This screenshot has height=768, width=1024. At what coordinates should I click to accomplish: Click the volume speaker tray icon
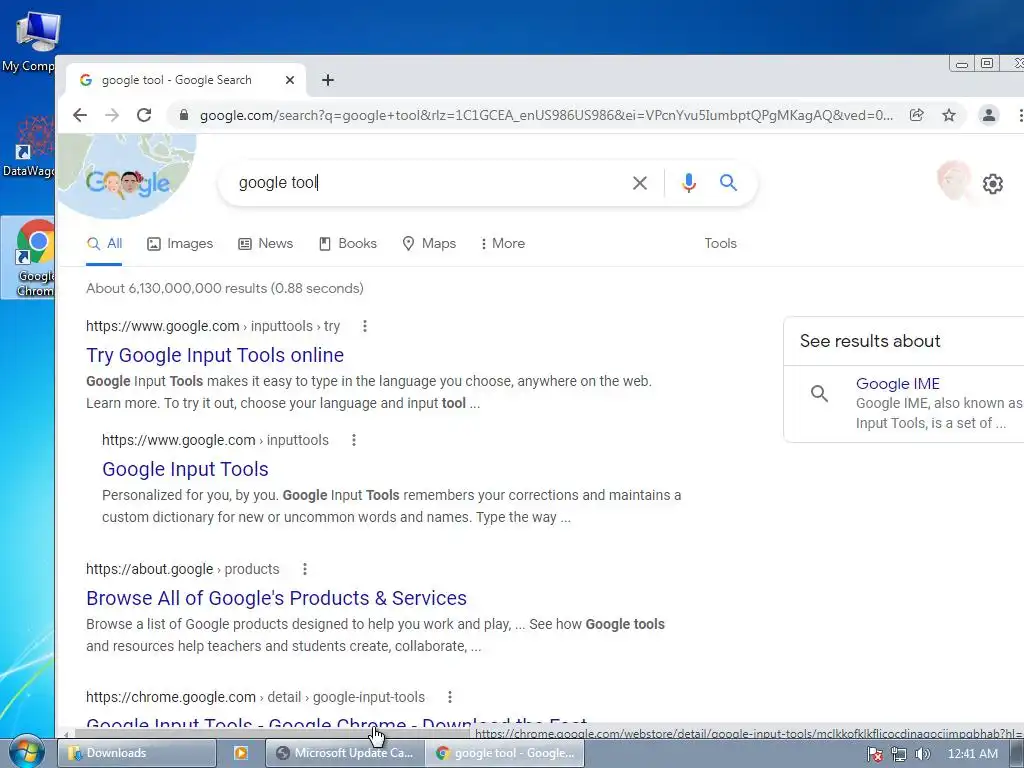tap(922, 754)
